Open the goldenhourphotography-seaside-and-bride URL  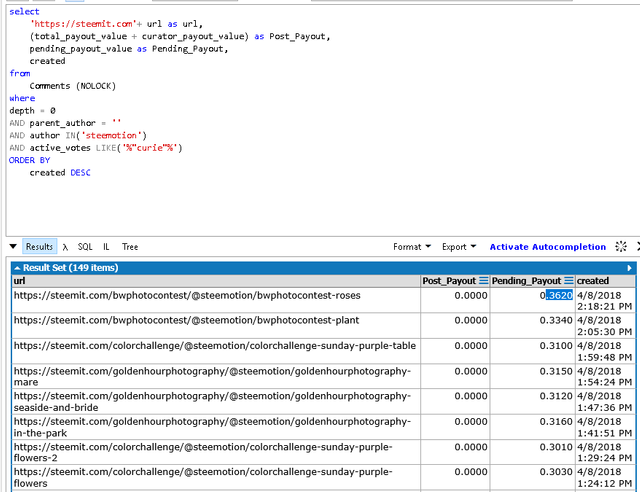point(212,402)
